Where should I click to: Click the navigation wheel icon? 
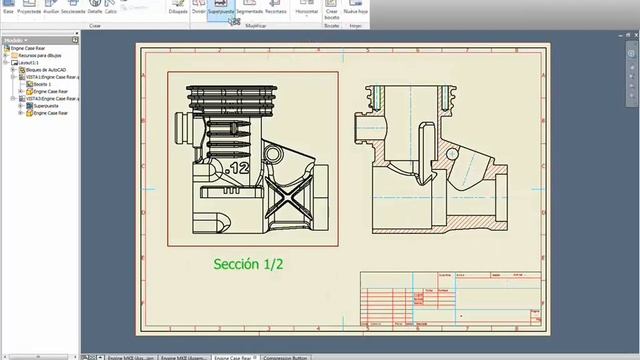pos(631,53)
